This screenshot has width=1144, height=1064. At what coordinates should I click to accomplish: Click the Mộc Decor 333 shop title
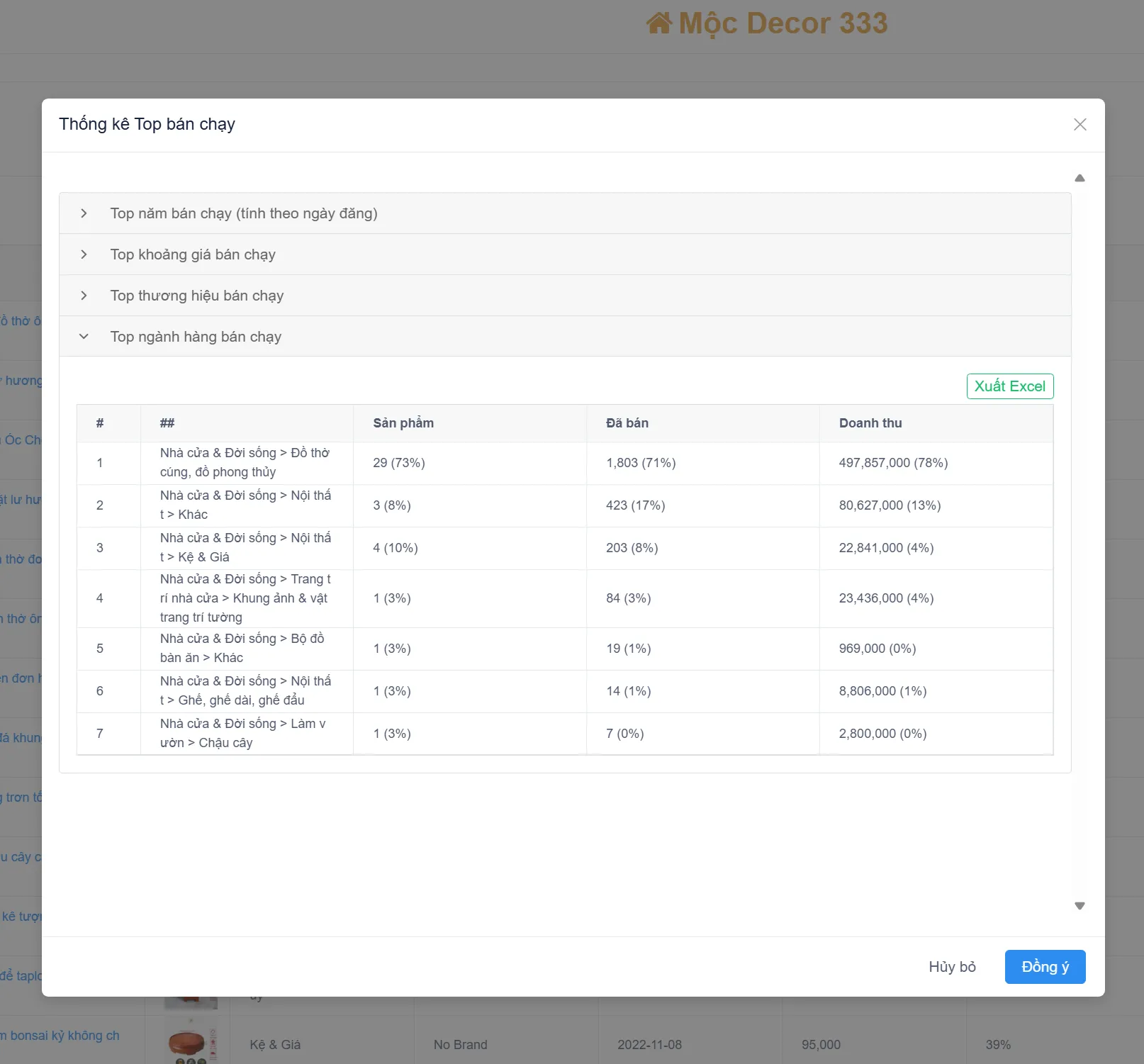[783, 23]
